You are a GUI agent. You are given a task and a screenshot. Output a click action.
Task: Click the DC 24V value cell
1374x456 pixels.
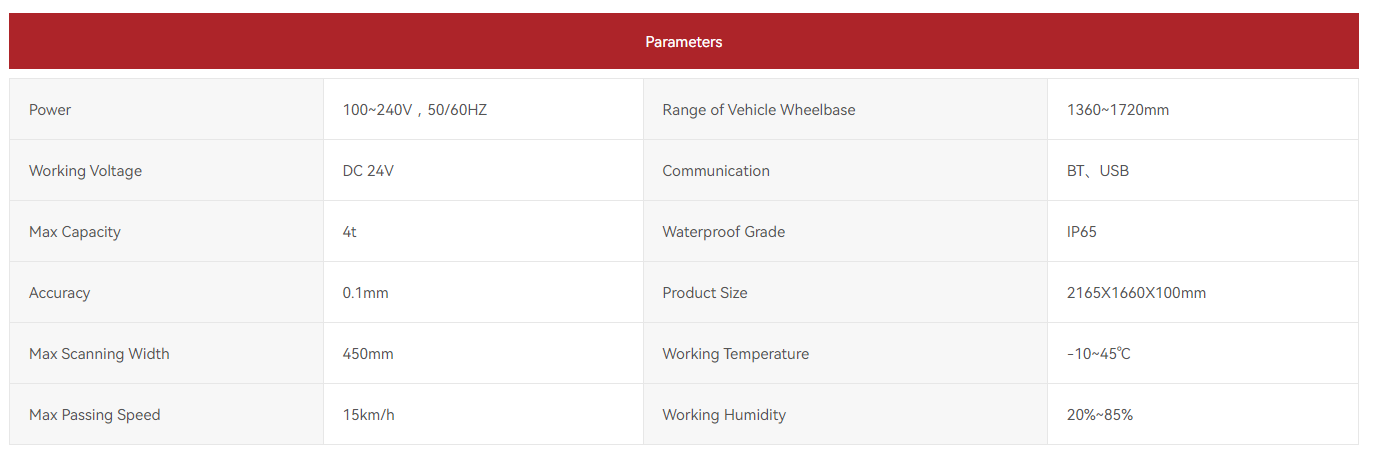pos(483,171)
